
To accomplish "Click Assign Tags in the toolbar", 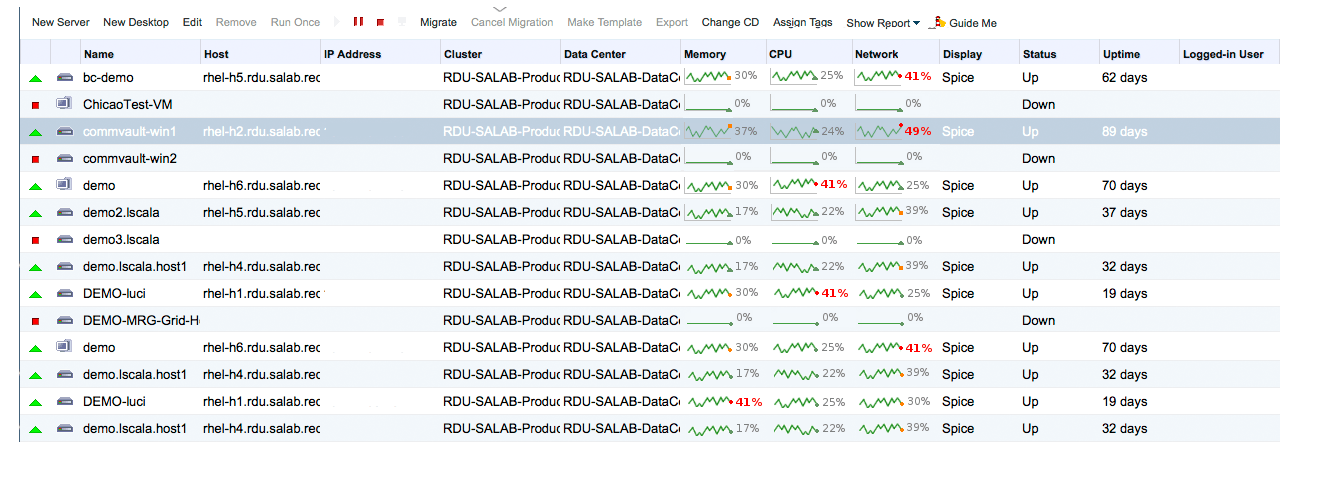I will [x=802, y=22].
